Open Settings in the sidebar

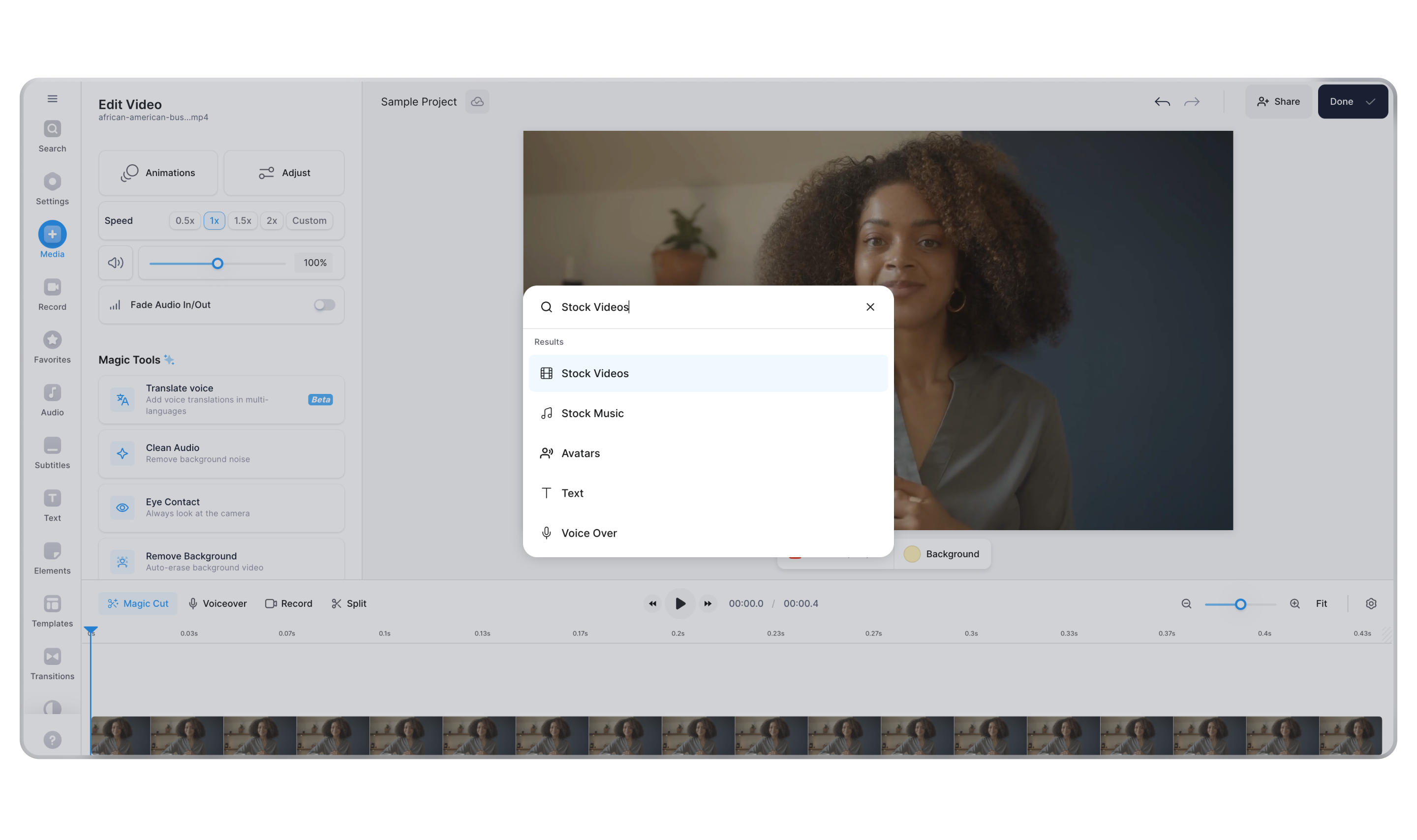click(52, 189)
